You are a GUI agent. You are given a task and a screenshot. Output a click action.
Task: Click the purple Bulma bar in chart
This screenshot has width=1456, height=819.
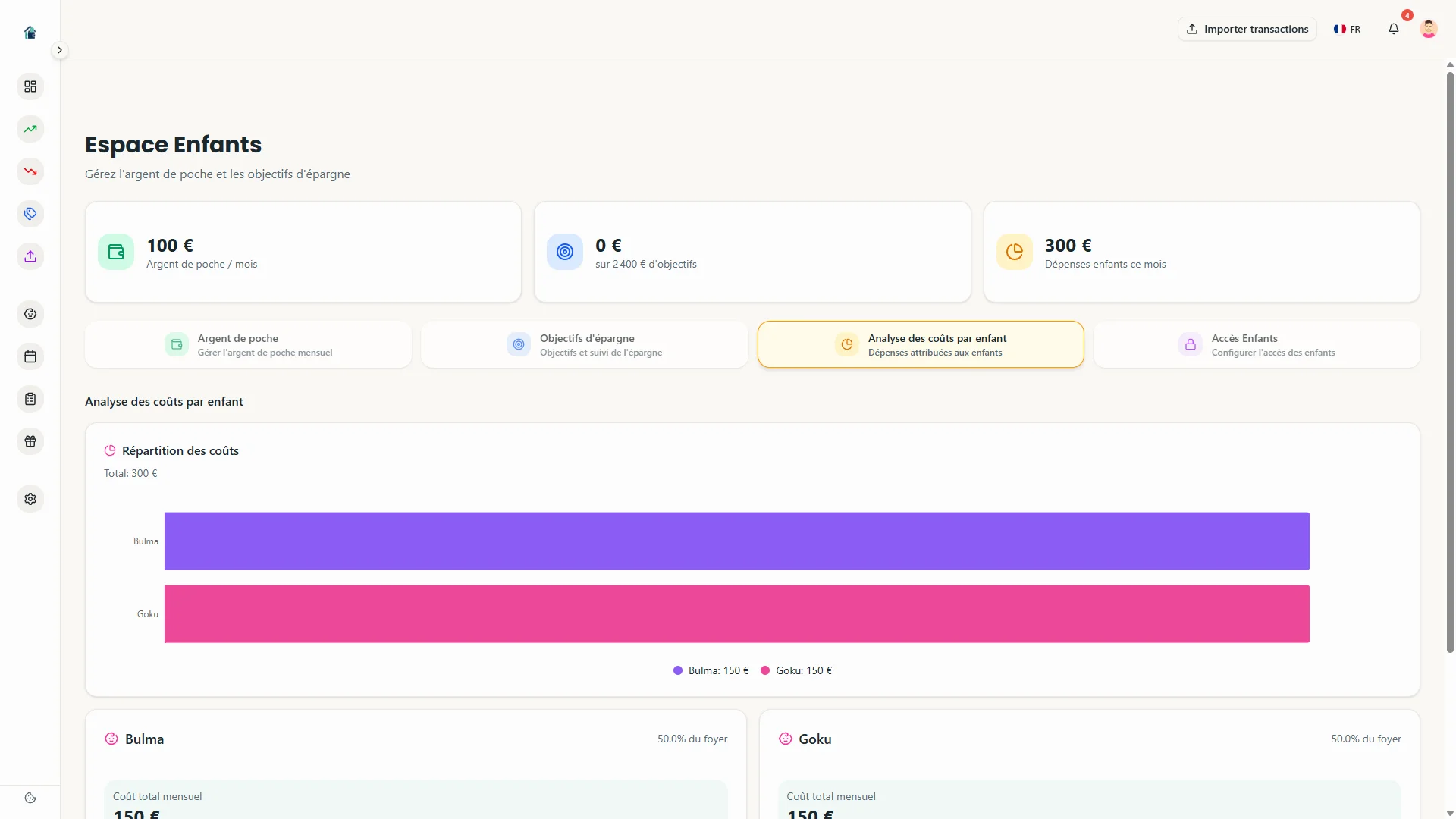point(736,541)
